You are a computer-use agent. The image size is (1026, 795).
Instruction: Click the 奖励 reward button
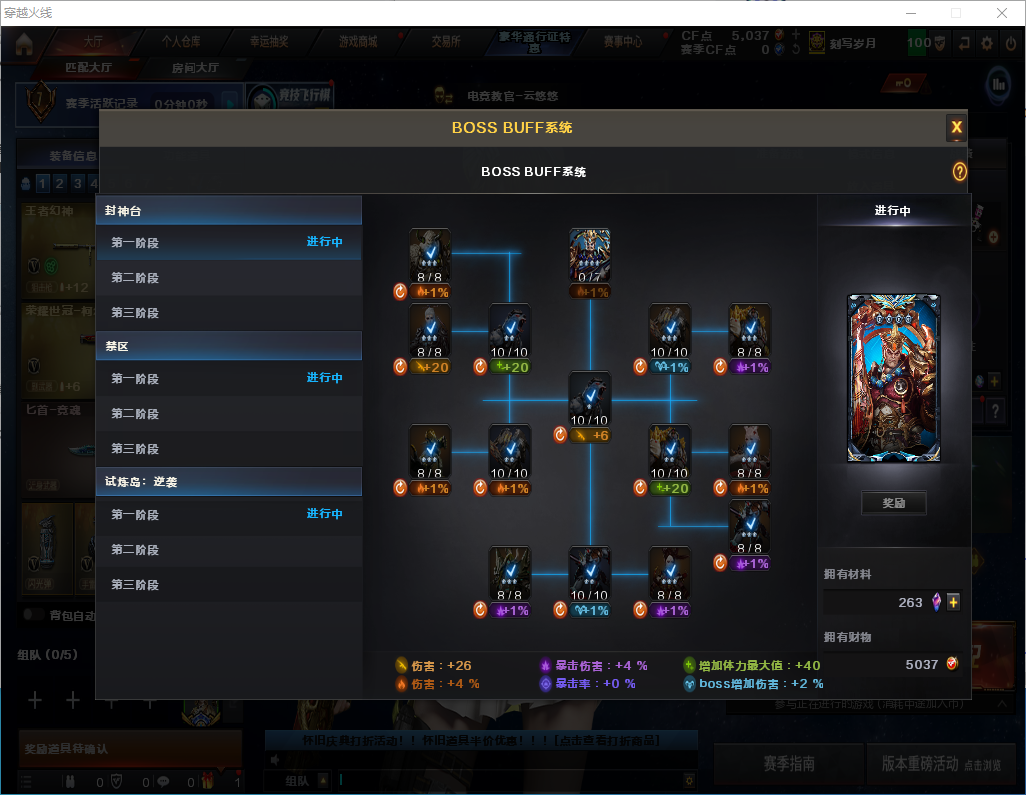[893, 503]
